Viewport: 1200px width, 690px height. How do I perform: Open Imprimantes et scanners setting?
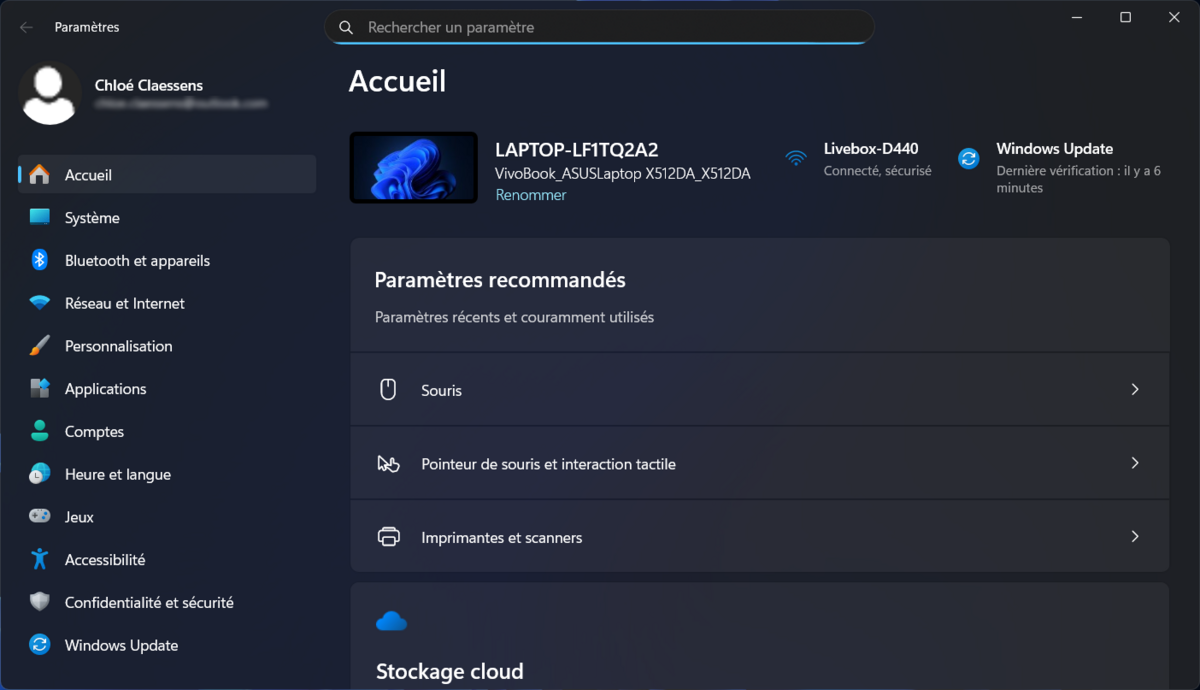tap(760, 537)
